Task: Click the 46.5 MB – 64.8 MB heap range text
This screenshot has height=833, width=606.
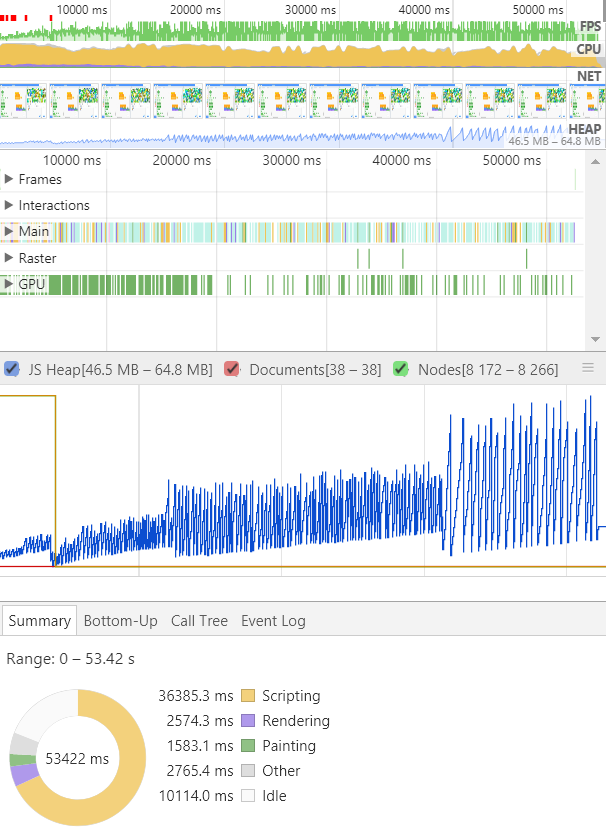Action: point(554,141)
